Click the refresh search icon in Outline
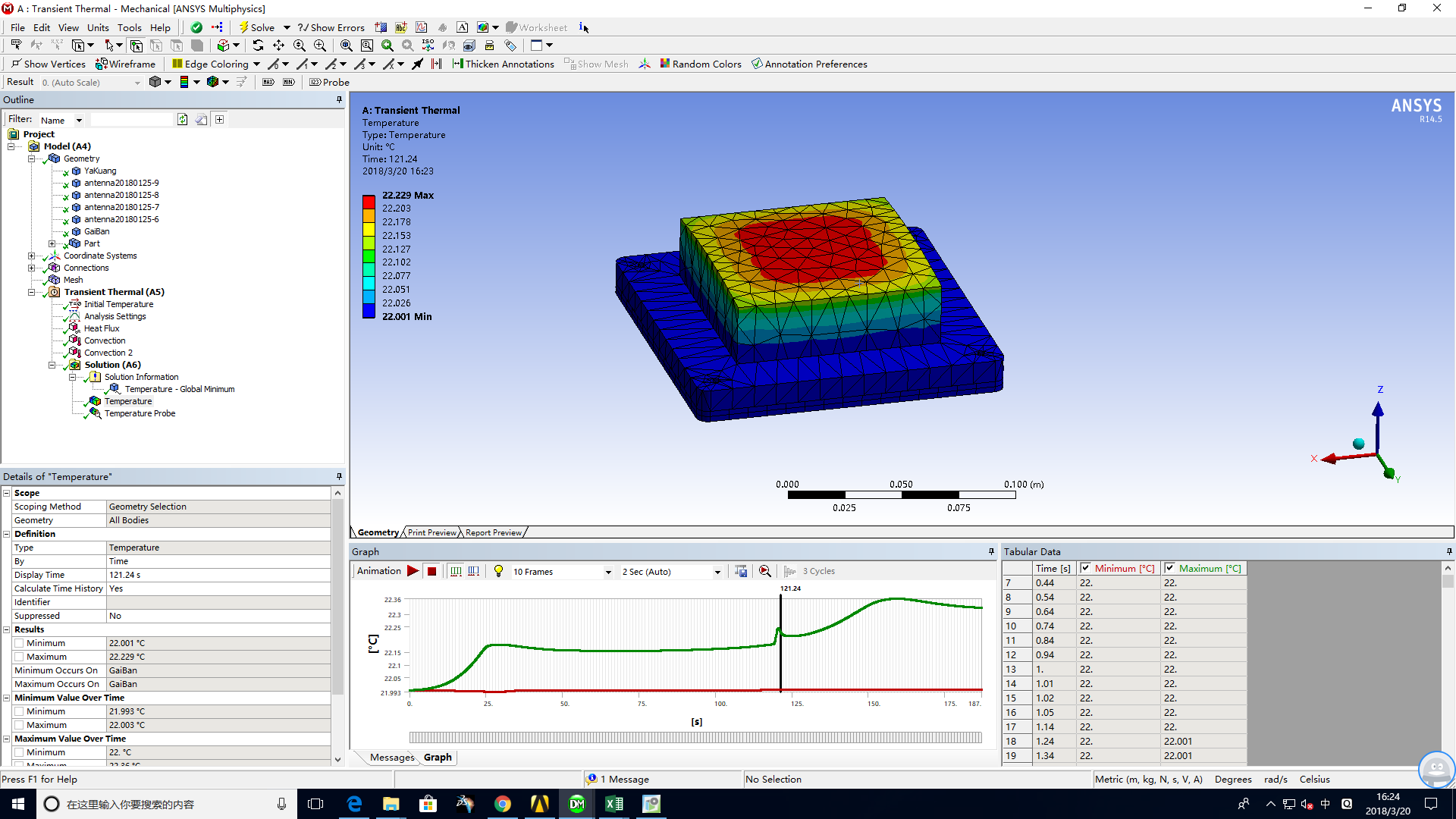This screenshot has width=1456, height=819. click(x=183, y=120)
